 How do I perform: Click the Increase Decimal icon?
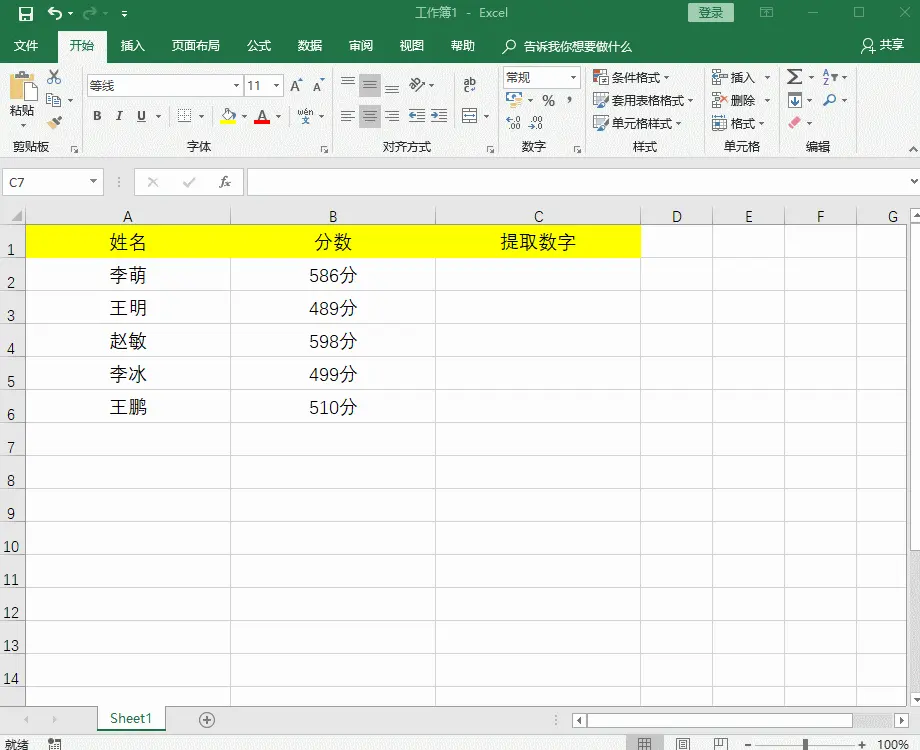[x=511, y=120]
